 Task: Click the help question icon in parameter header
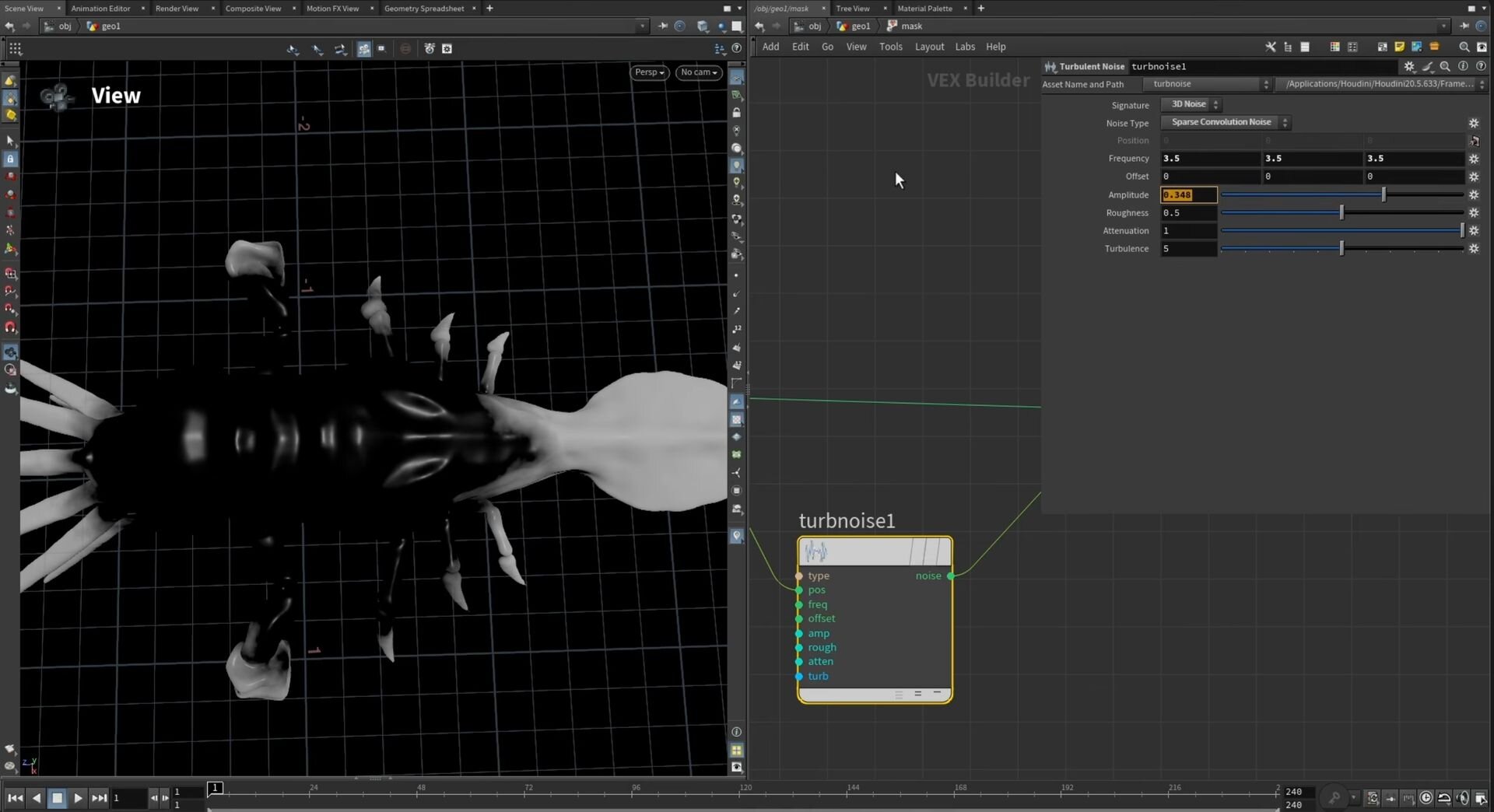tap(1481, 67)
